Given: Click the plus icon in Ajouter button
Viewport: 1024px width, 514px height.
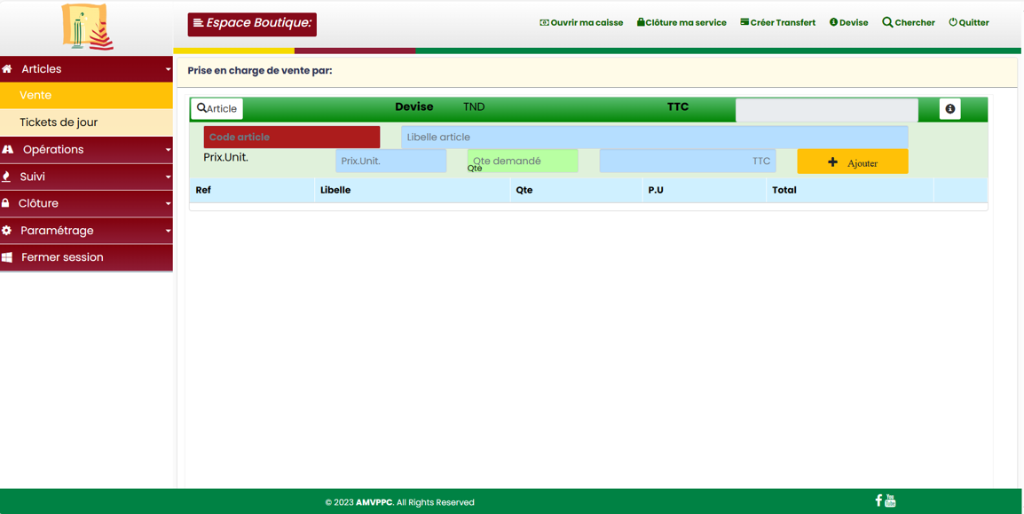Looking at the screenshot, I should pyautogui.click(x=833, y=162).
